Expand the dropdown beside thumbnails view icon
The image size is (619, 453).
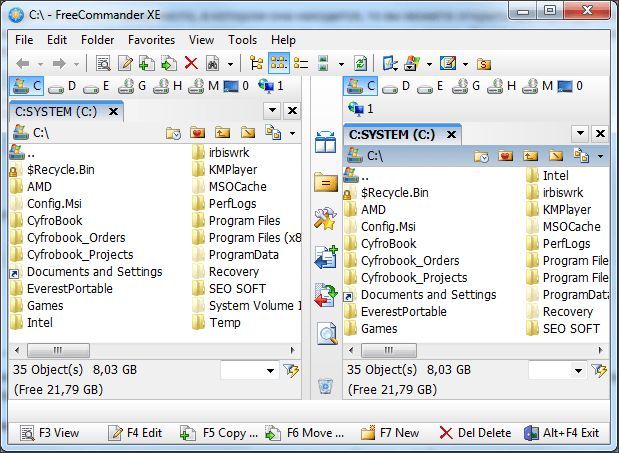[x=341, y=64]
